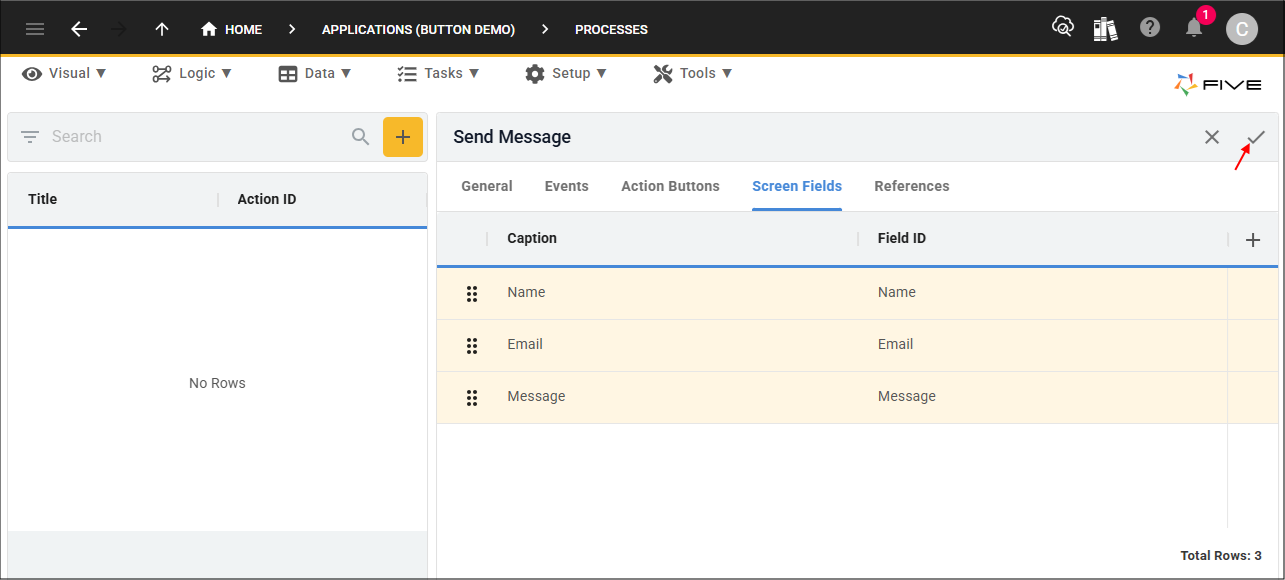Viewport: 1285px width, 580px height.
Task: Click the Send Message form title
Action: [512, 137]
